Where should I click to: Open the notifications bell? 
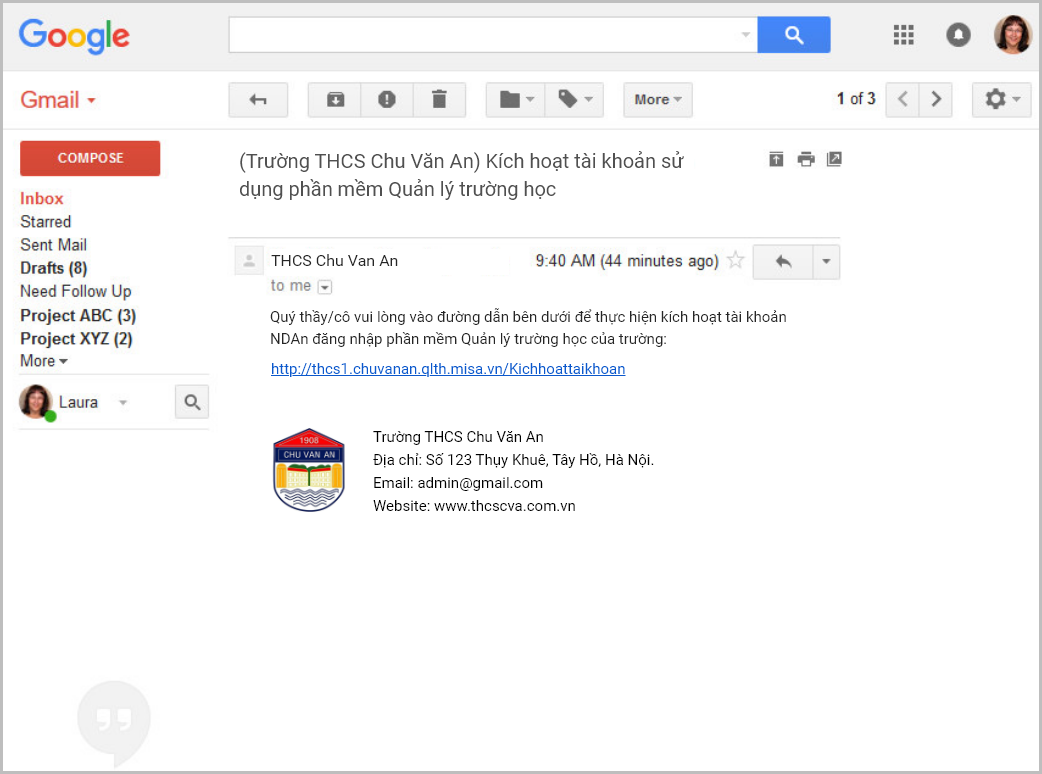pyautogui.click(x=958, y=35)
